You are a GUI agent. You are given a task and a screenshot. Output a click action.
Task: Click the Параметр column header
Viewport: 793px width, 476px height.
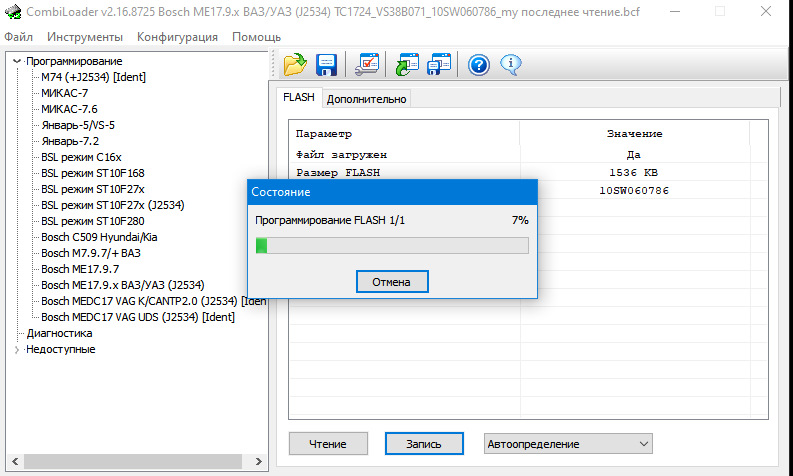pyautogui.click(x=324, y=134)
